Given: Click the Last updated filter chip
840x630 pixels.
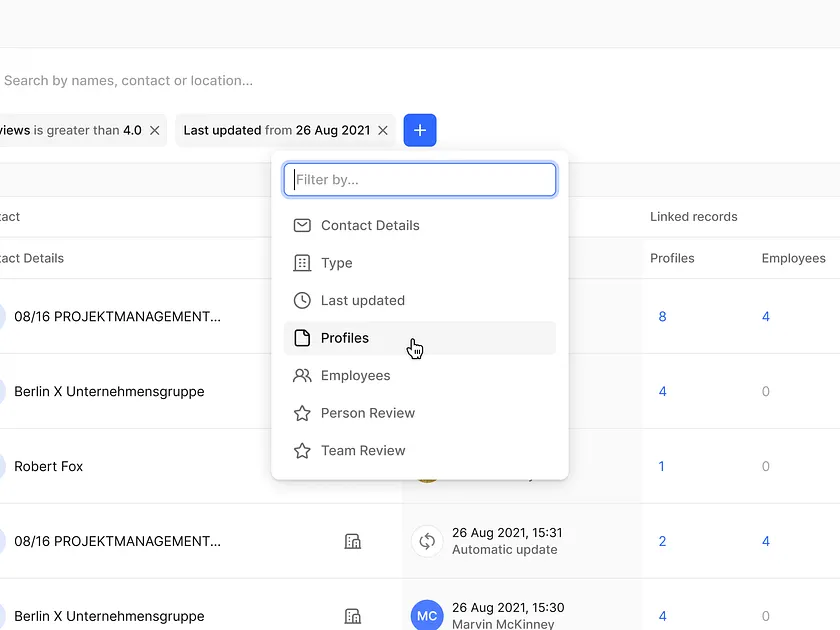Looking at the screenshot, I should 275,130.
